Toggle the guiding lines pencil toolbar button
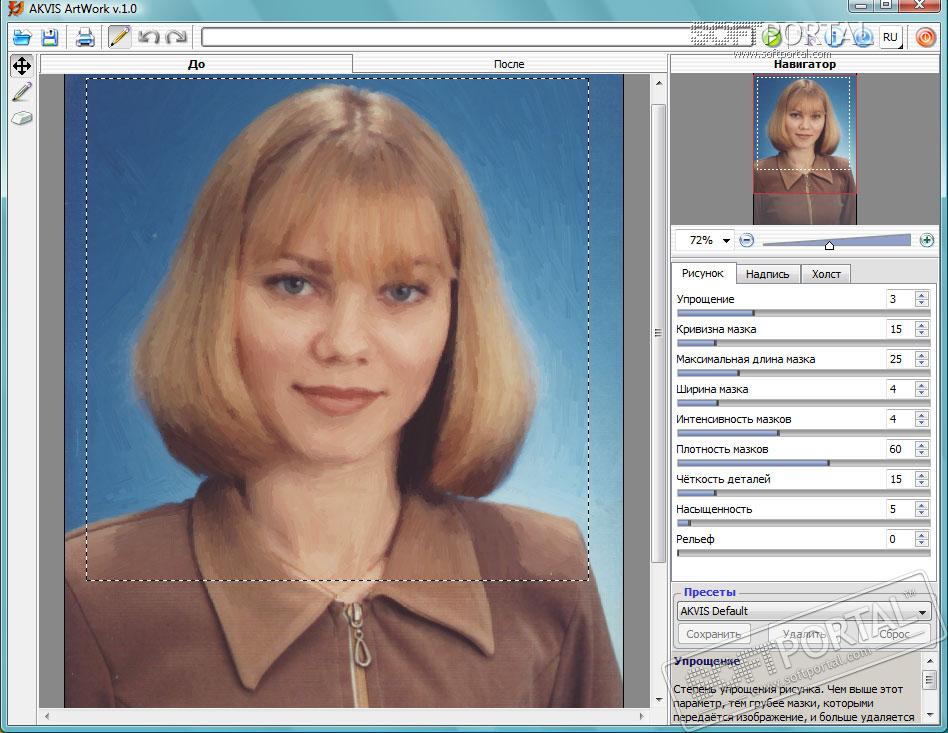The height and width of the screenshot is (733, 948). [119, 37]
